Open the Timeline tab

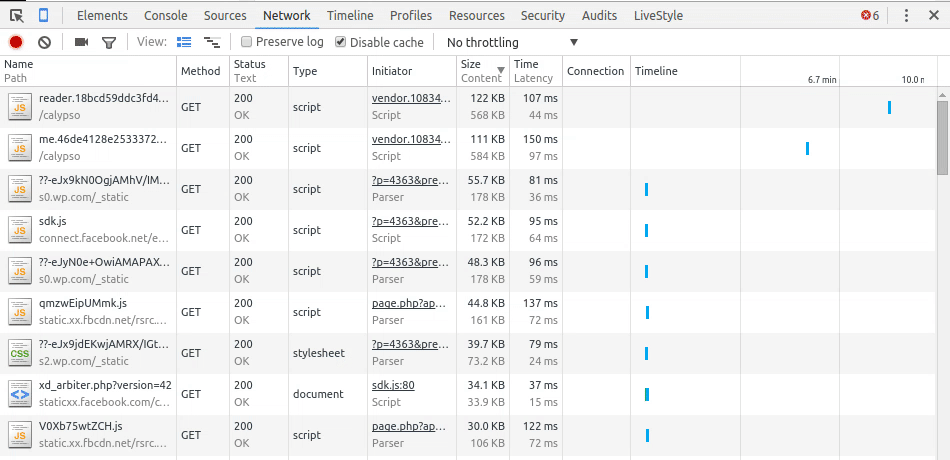click(350, 15)
